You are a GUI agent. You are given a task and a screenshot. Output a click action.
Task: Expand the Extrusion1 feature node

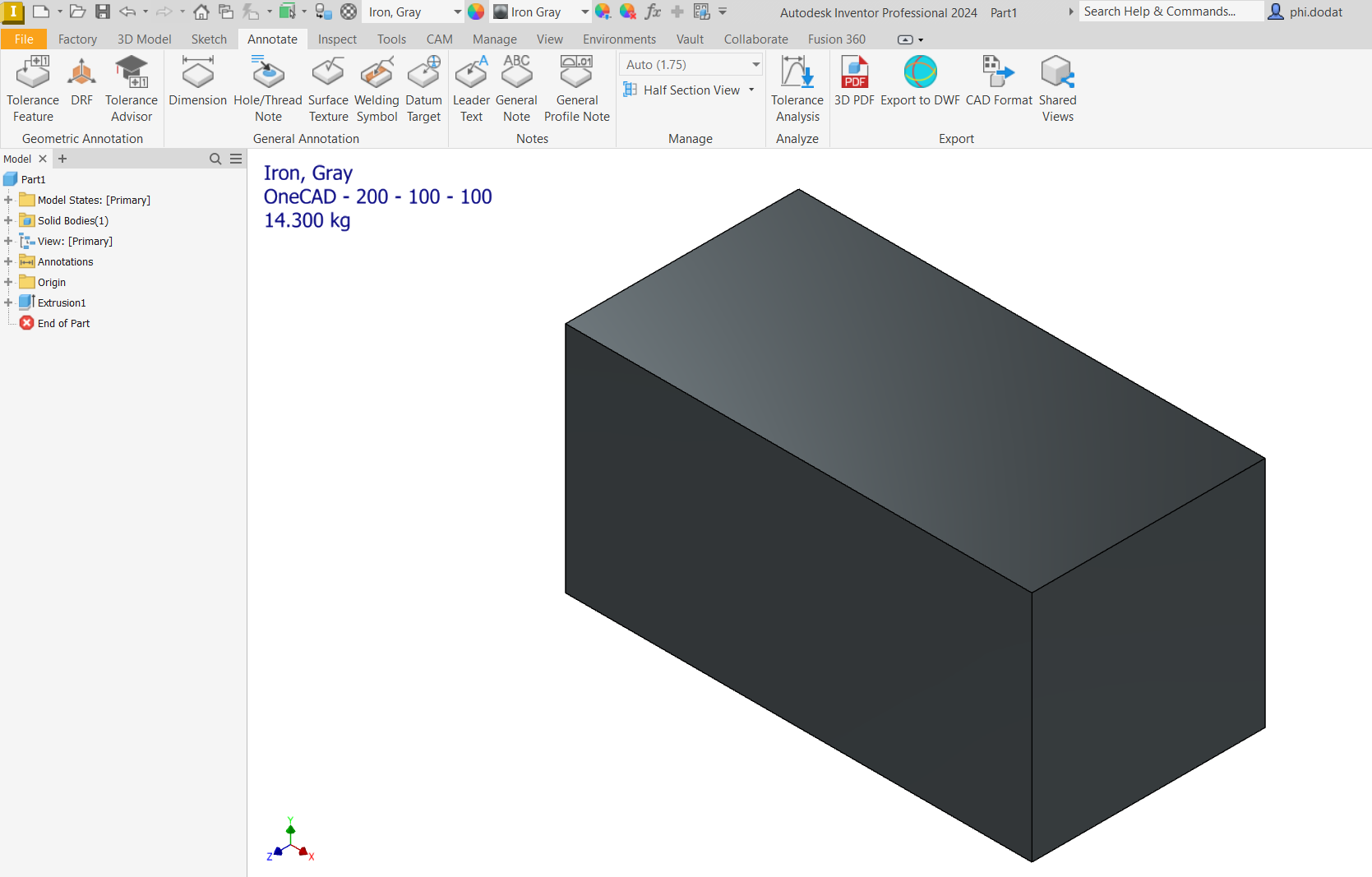pos(8,302)
